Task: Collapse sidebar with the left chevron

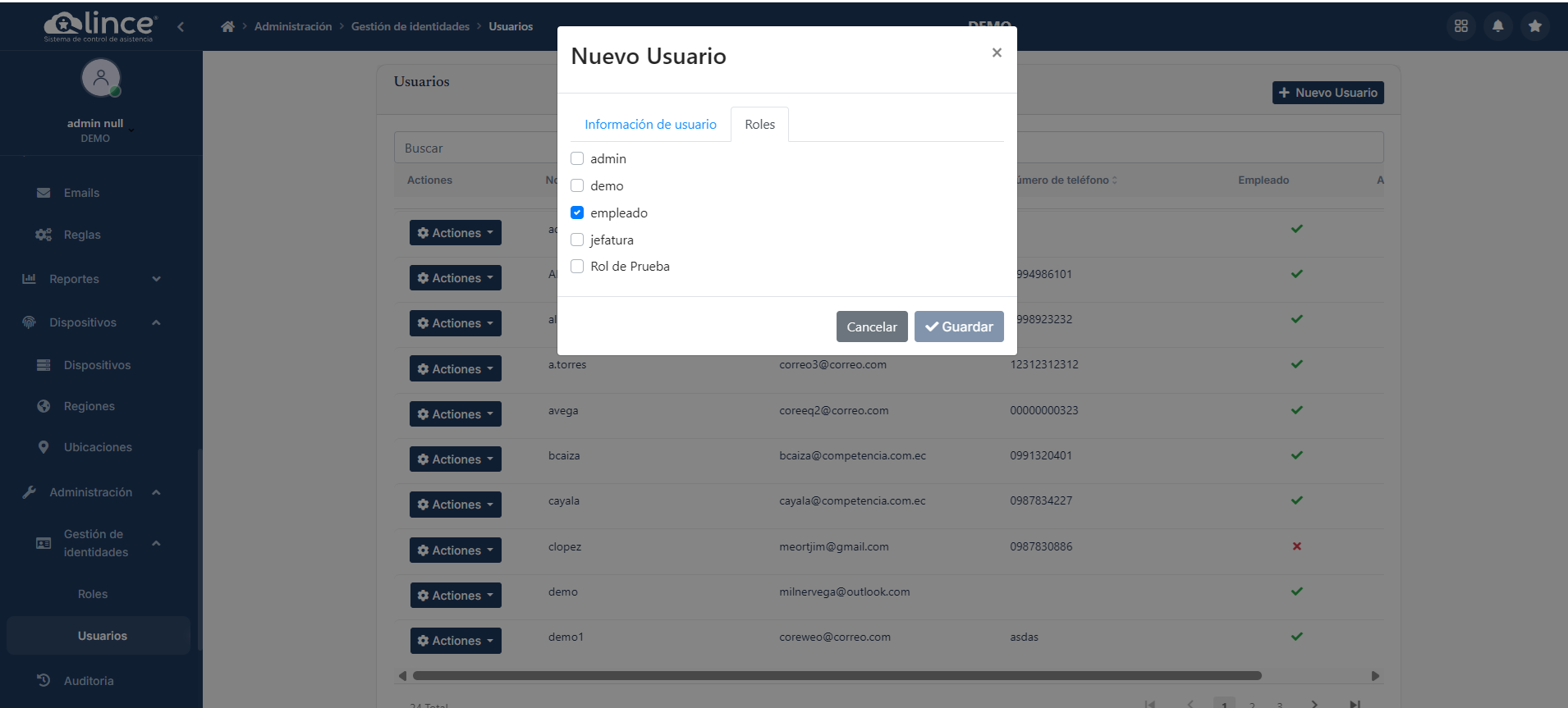Action: point(181,26)
